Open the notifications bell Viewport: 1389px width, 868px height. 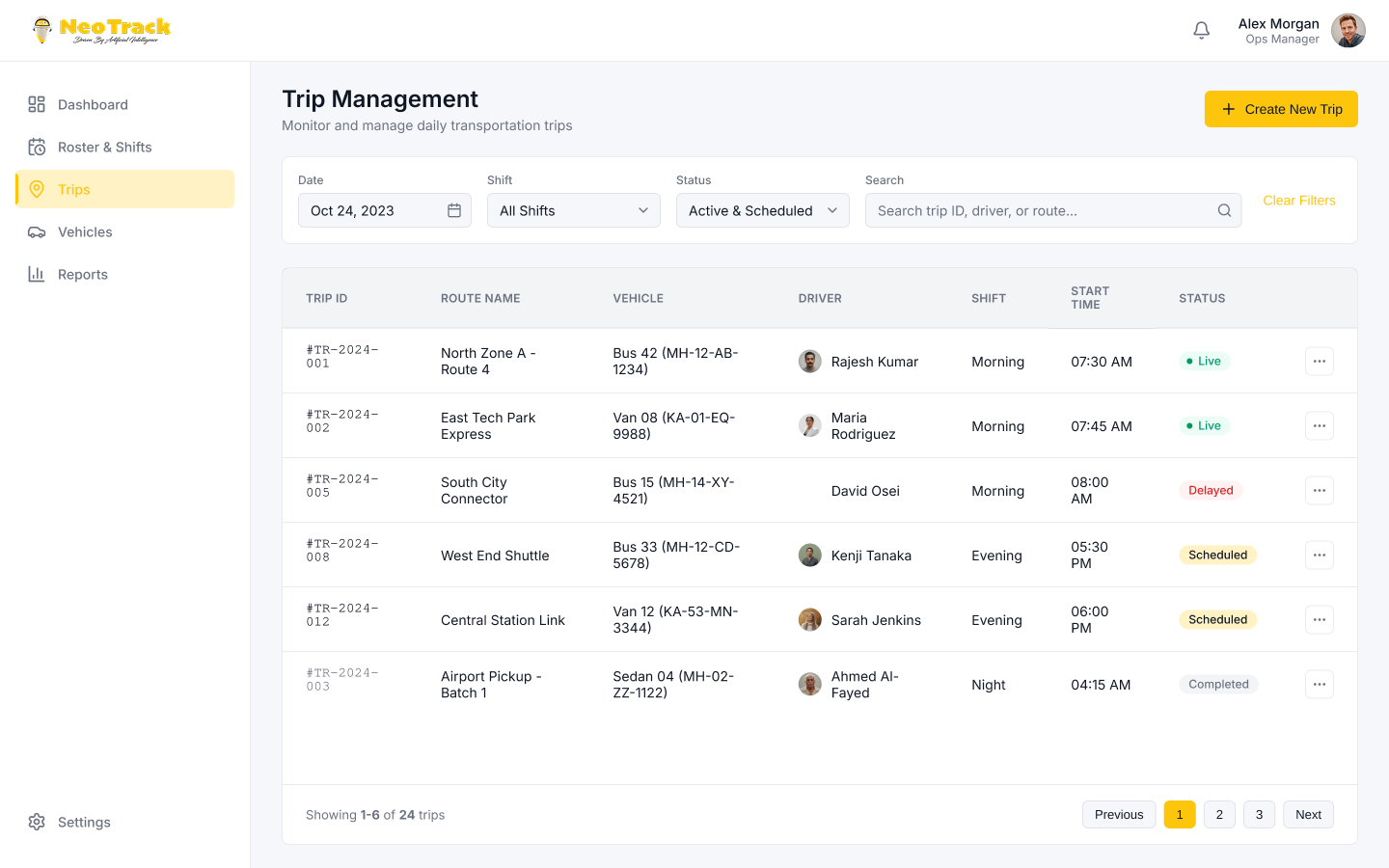coord(1201,31)
